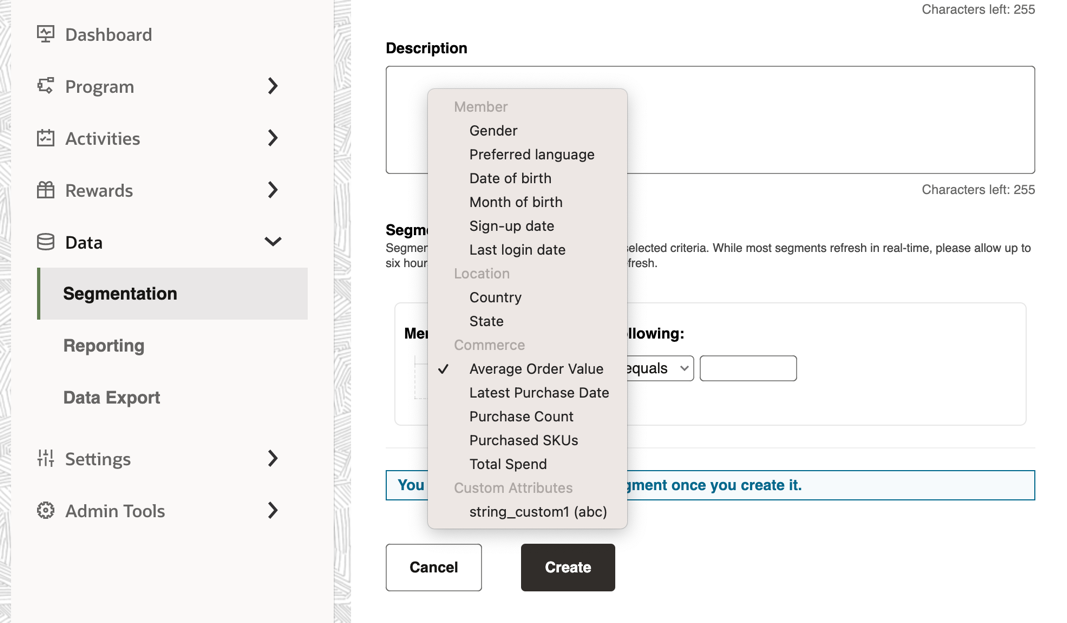Open Reporting under Data
This screenshot has width=1067, height=623.
pyautogui.click(x=103, y=346)
